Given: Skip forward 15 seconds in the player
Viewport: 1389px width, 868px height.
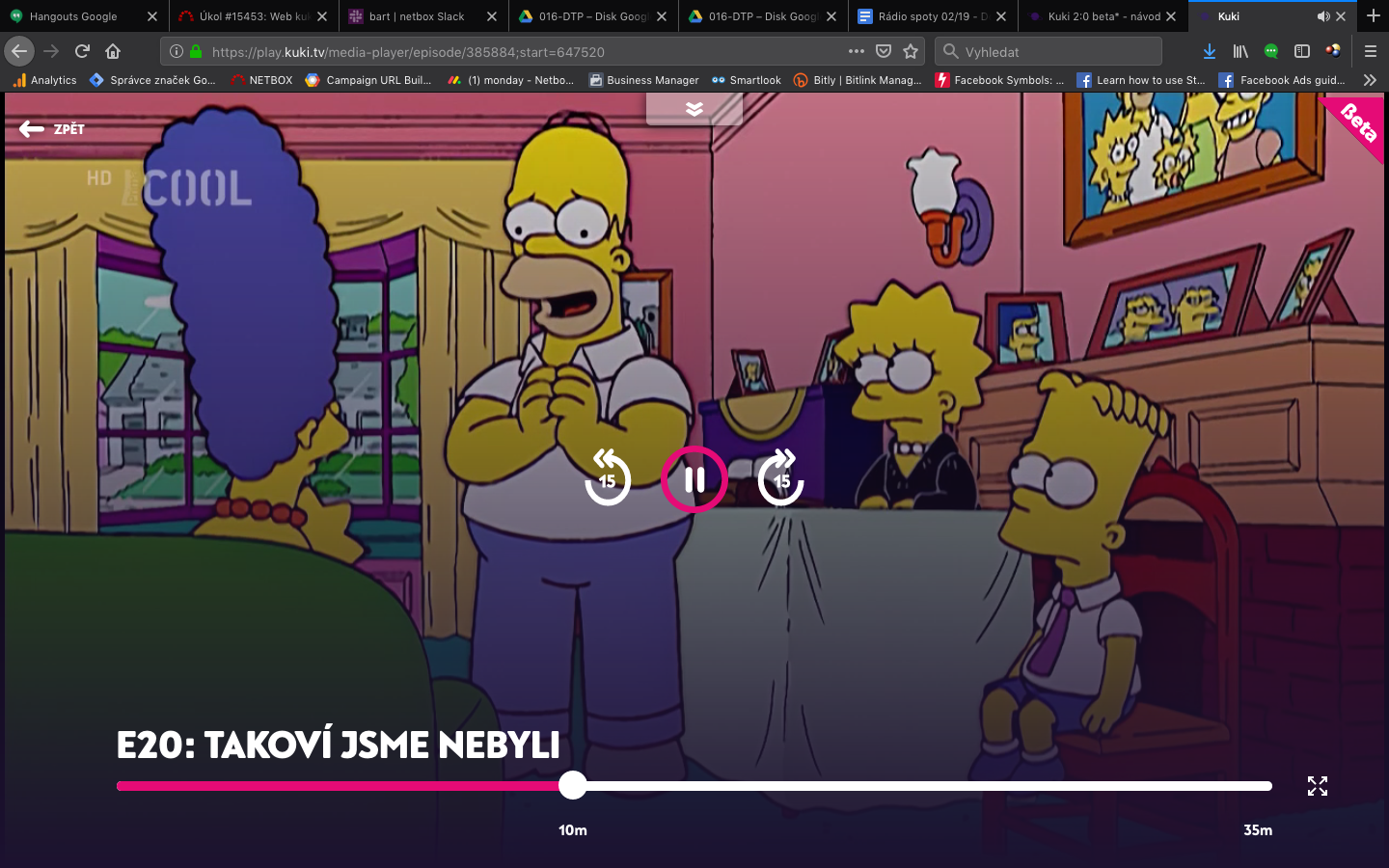Looking at the screenshot, I should pyautogui.click(x=780, y=479).
